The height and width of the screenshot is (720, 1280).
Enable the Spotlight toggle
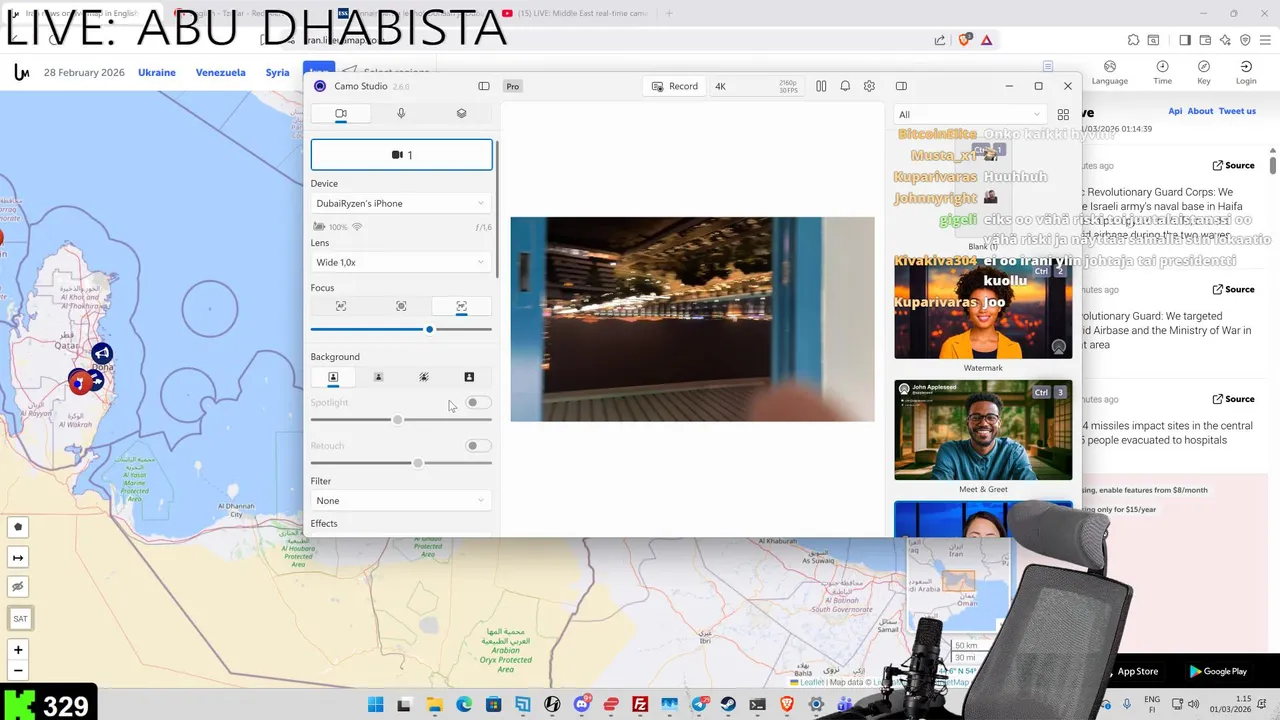coord(479,402)
